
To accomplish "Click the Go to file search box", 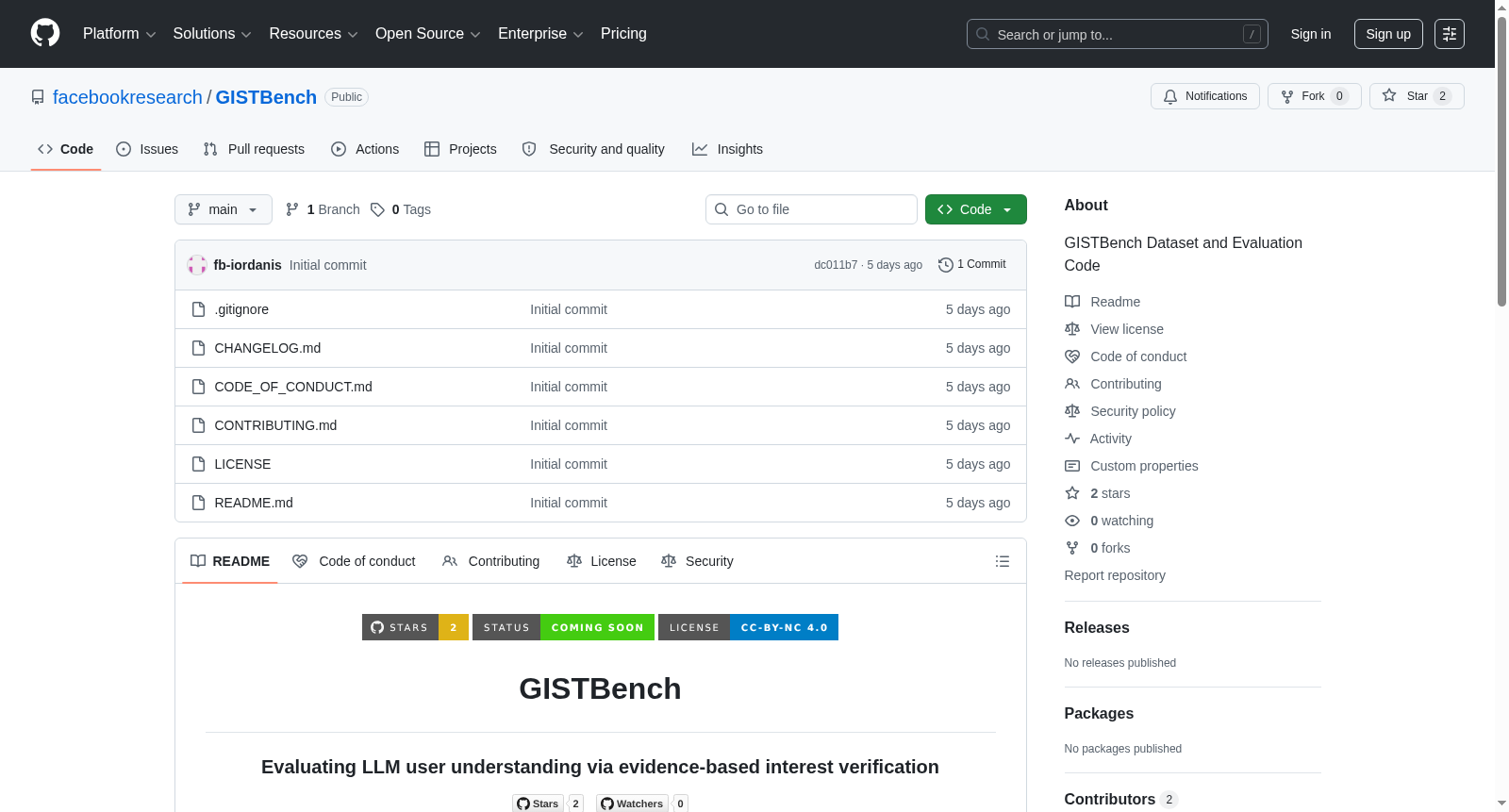I will click(811, 209).
